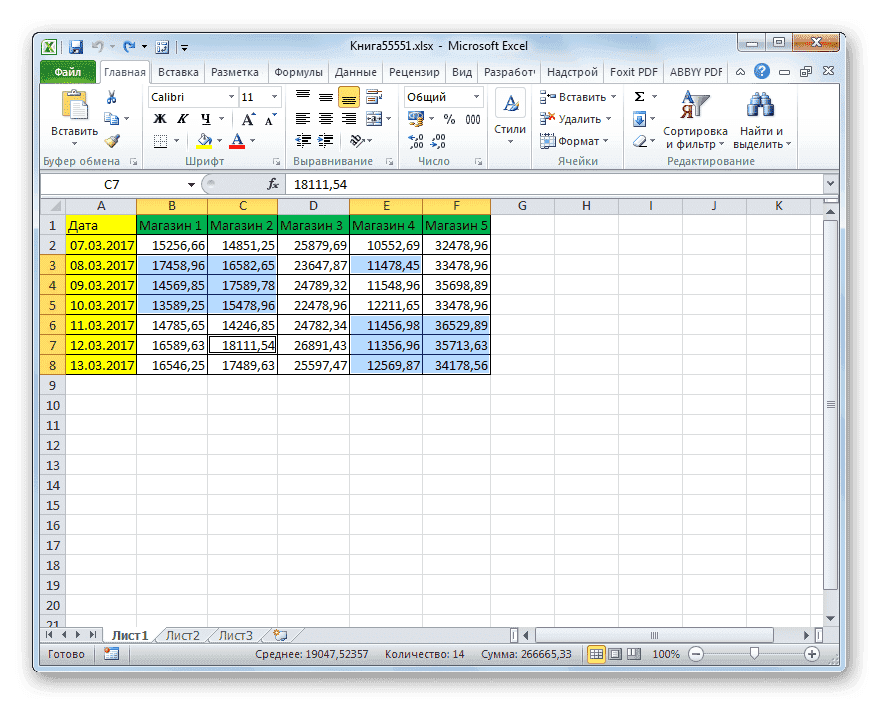
Task: Open the font size dropdown
Action: (x=274, y=97)
